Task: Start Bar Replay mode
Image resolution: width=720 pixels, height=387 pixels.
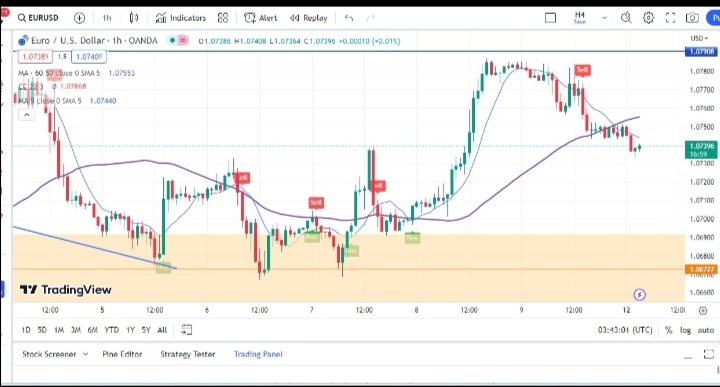Action: click(x=309, y=18)
